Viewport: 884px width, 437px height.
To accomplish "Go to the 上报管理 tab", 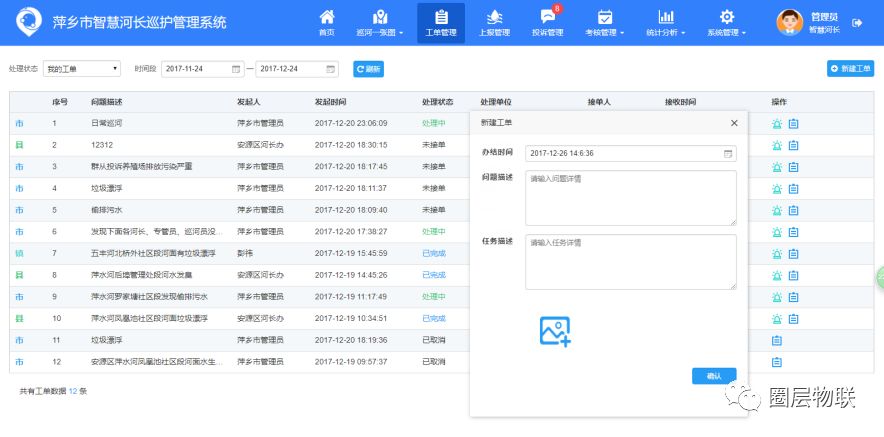I will click(x=494, y=23).
